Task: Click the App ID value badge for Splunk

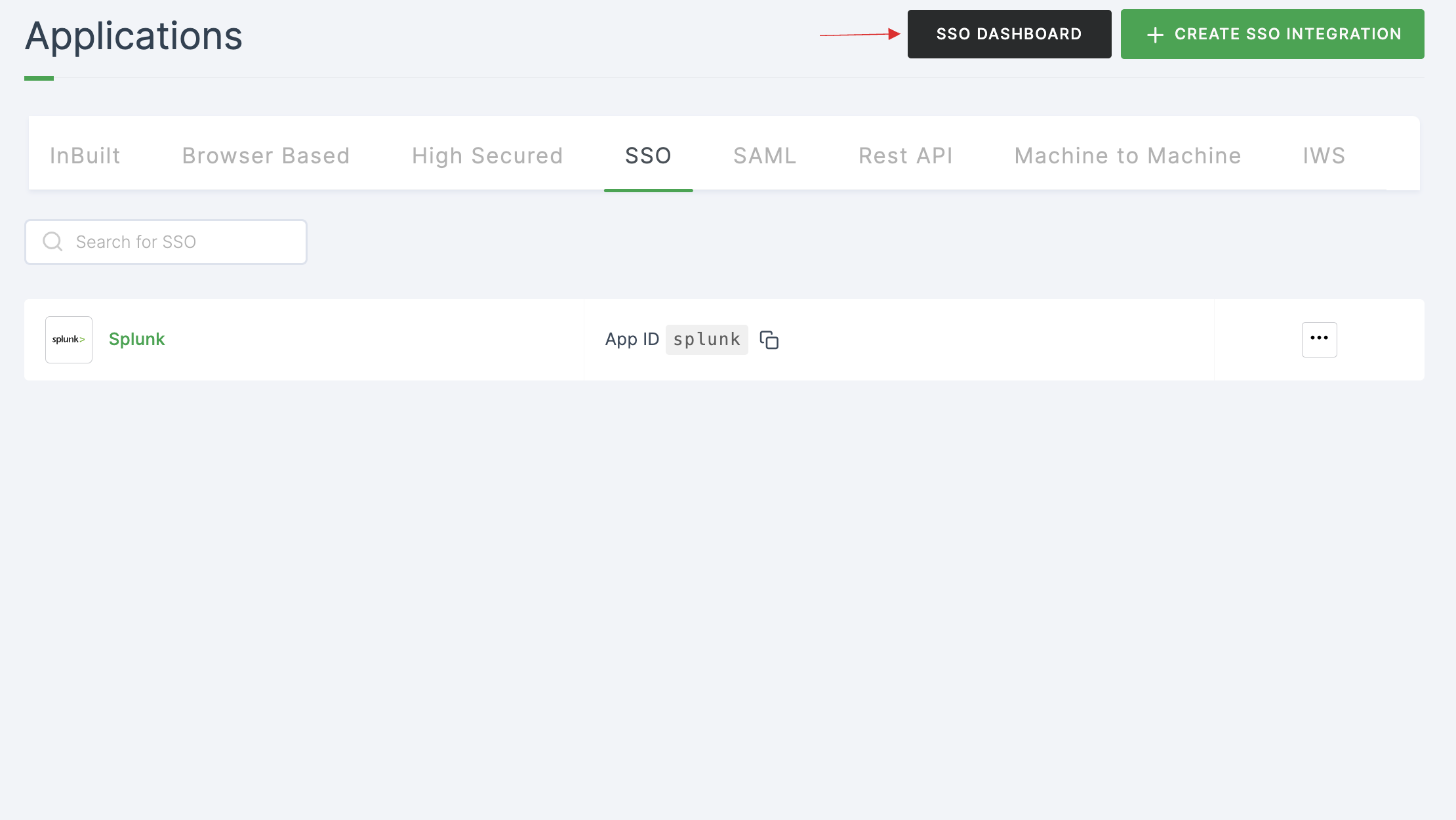Action: tap(707, 339)
